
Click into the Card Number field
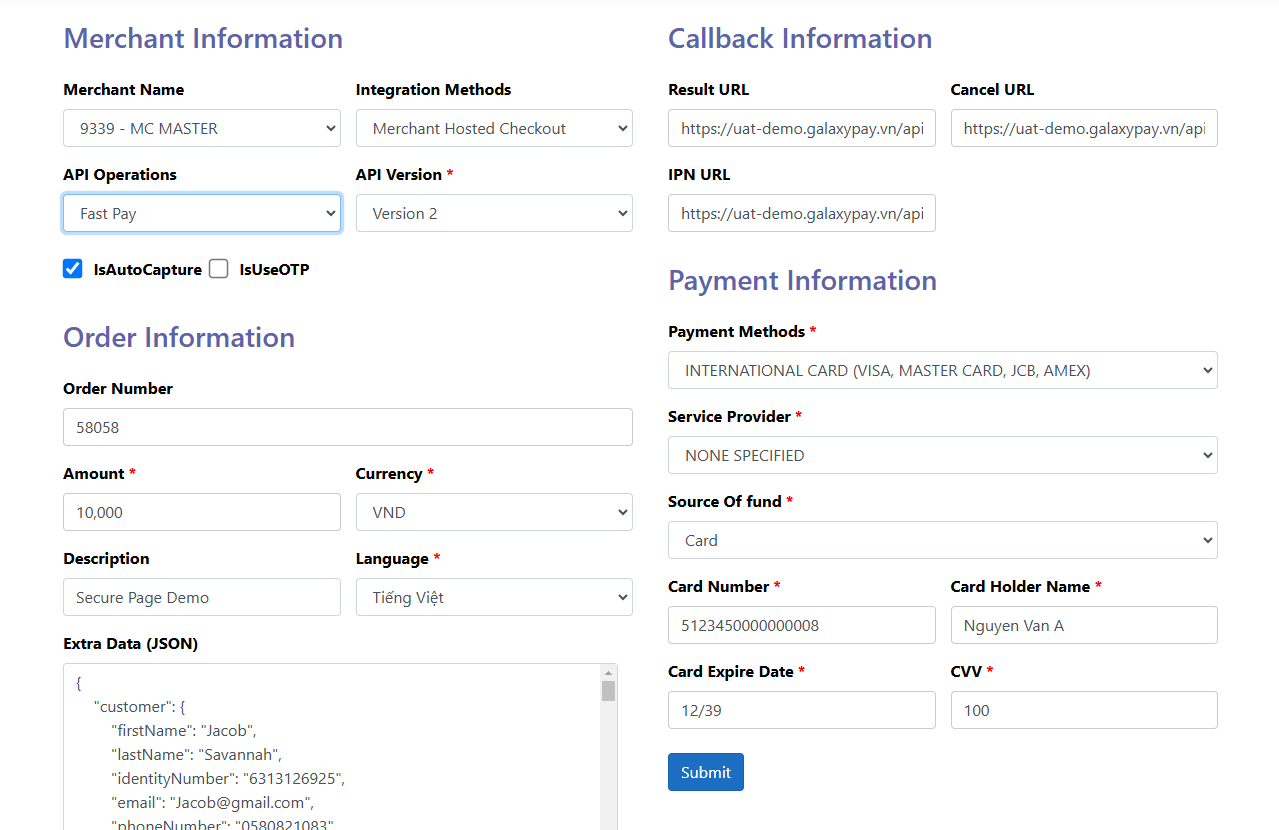801,625
